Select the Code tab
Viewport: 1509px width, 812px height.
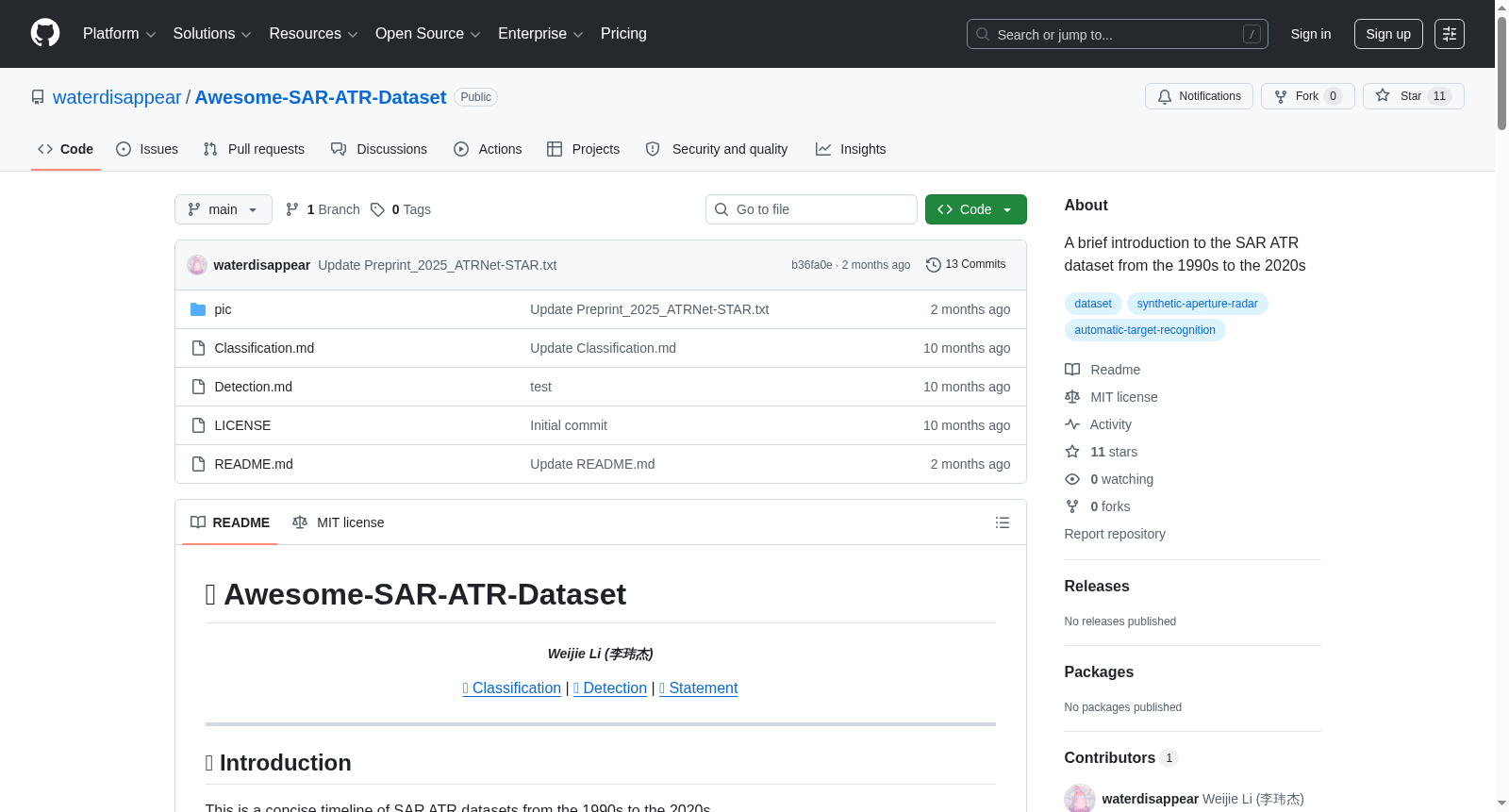pyautogui.click(x=66, y=149)
